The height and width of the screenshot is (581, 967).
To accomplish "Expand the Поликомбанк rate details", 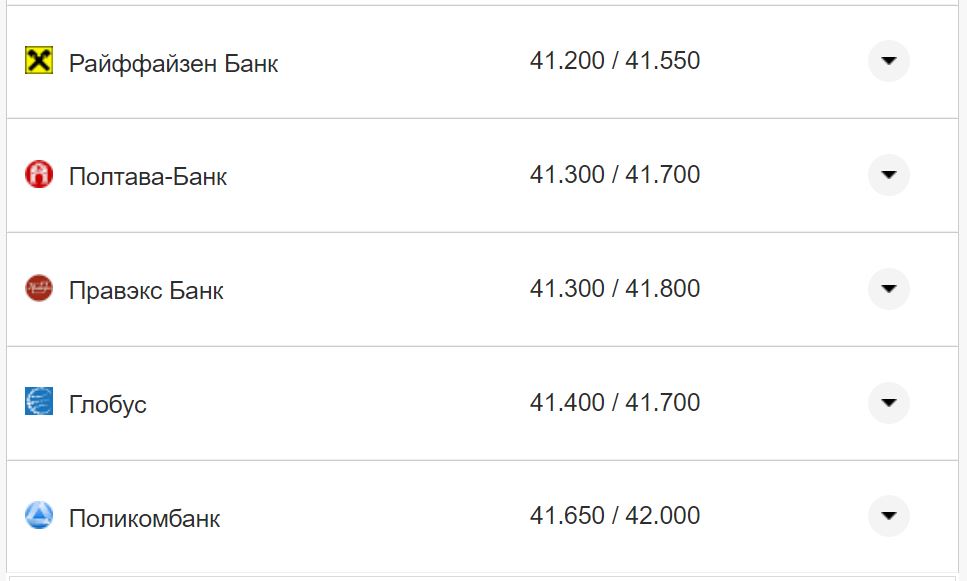I will point(888,517).
